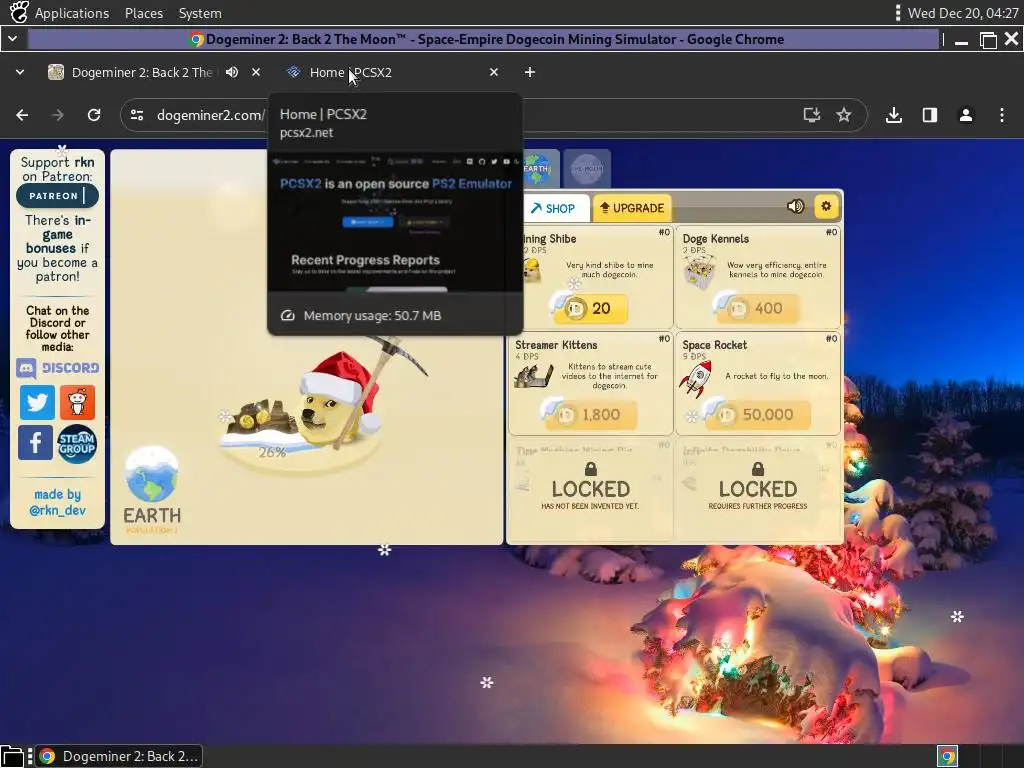Close the Dogeminer 2 tab
Image resolution: width=1024 pixels, height=768 pixels.
tap(256, 72)
